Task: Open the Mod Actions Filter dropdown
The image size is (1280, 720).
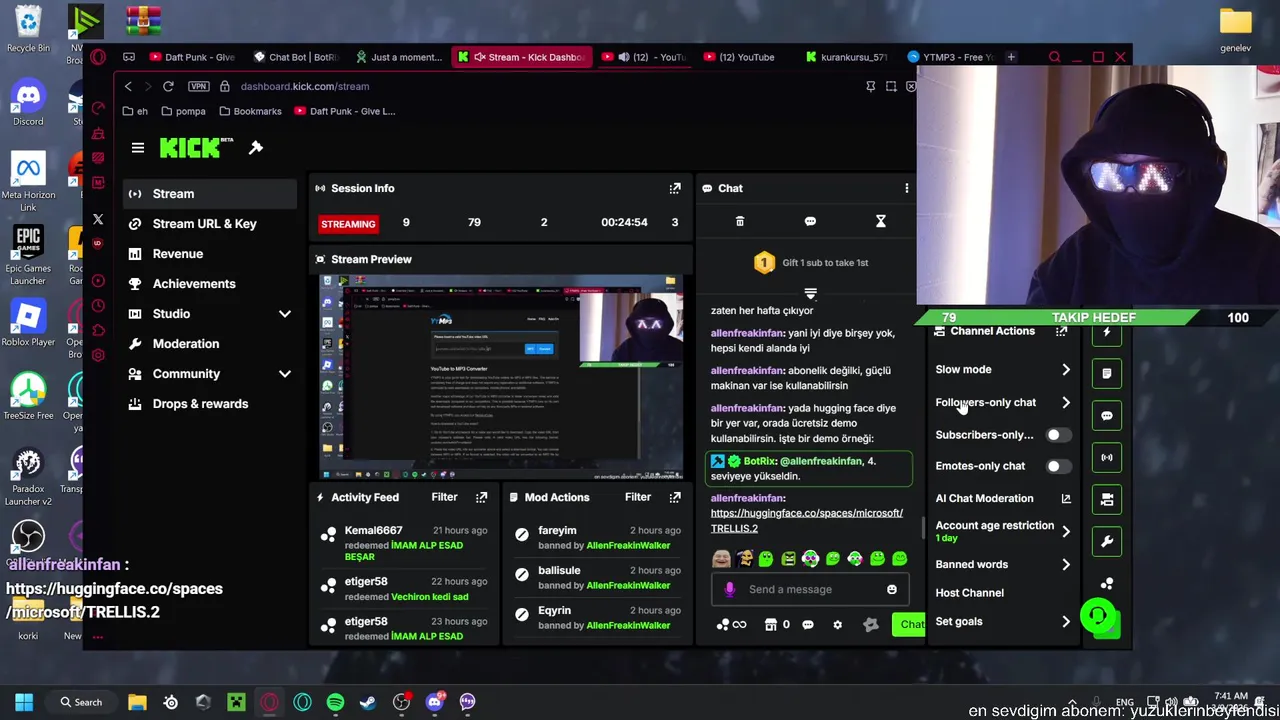Action: click(x=638, y=497)
